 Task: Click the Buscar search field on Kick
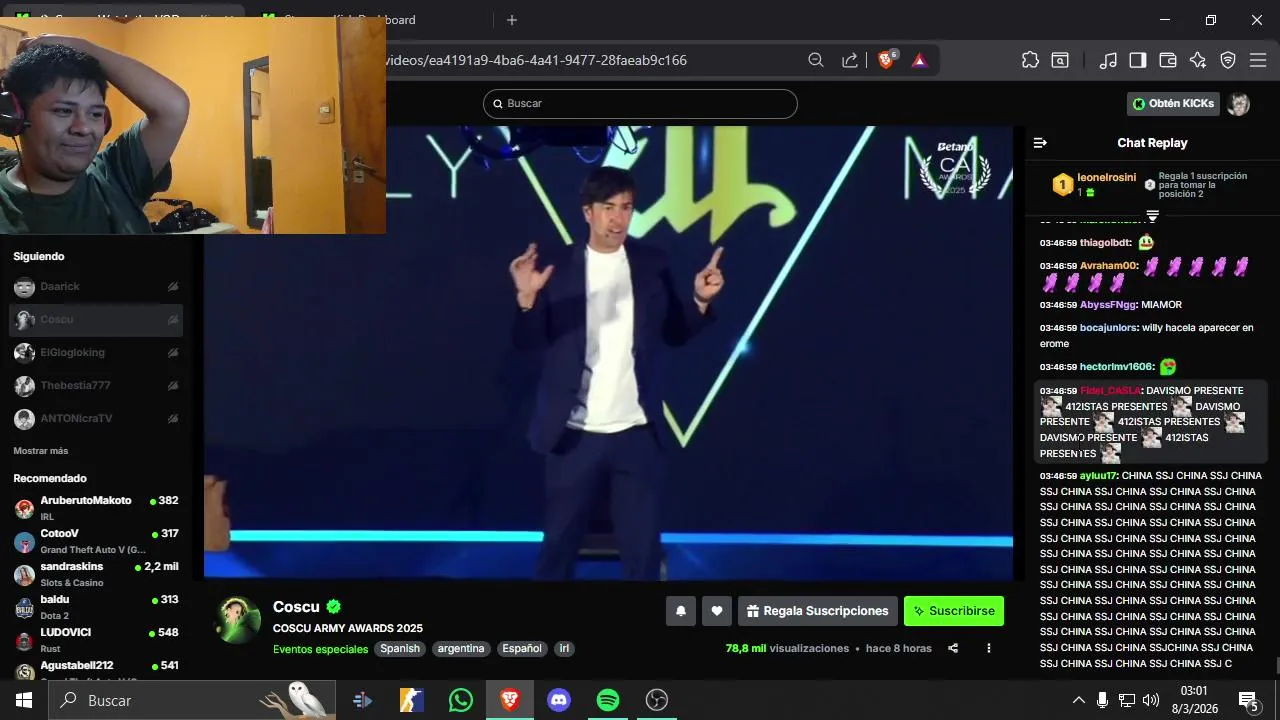[640, 104]
